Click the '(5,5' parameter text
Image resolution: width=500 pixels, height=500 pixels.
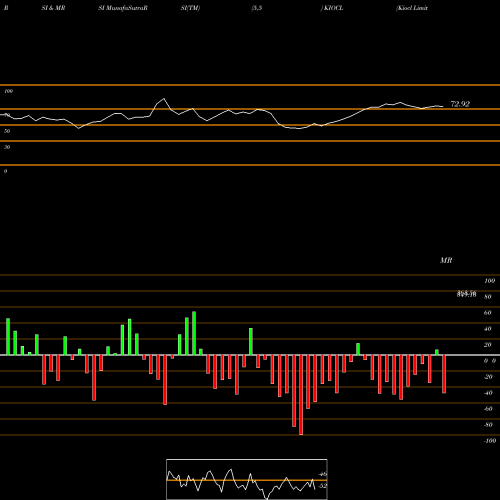(x=257, y=8)
